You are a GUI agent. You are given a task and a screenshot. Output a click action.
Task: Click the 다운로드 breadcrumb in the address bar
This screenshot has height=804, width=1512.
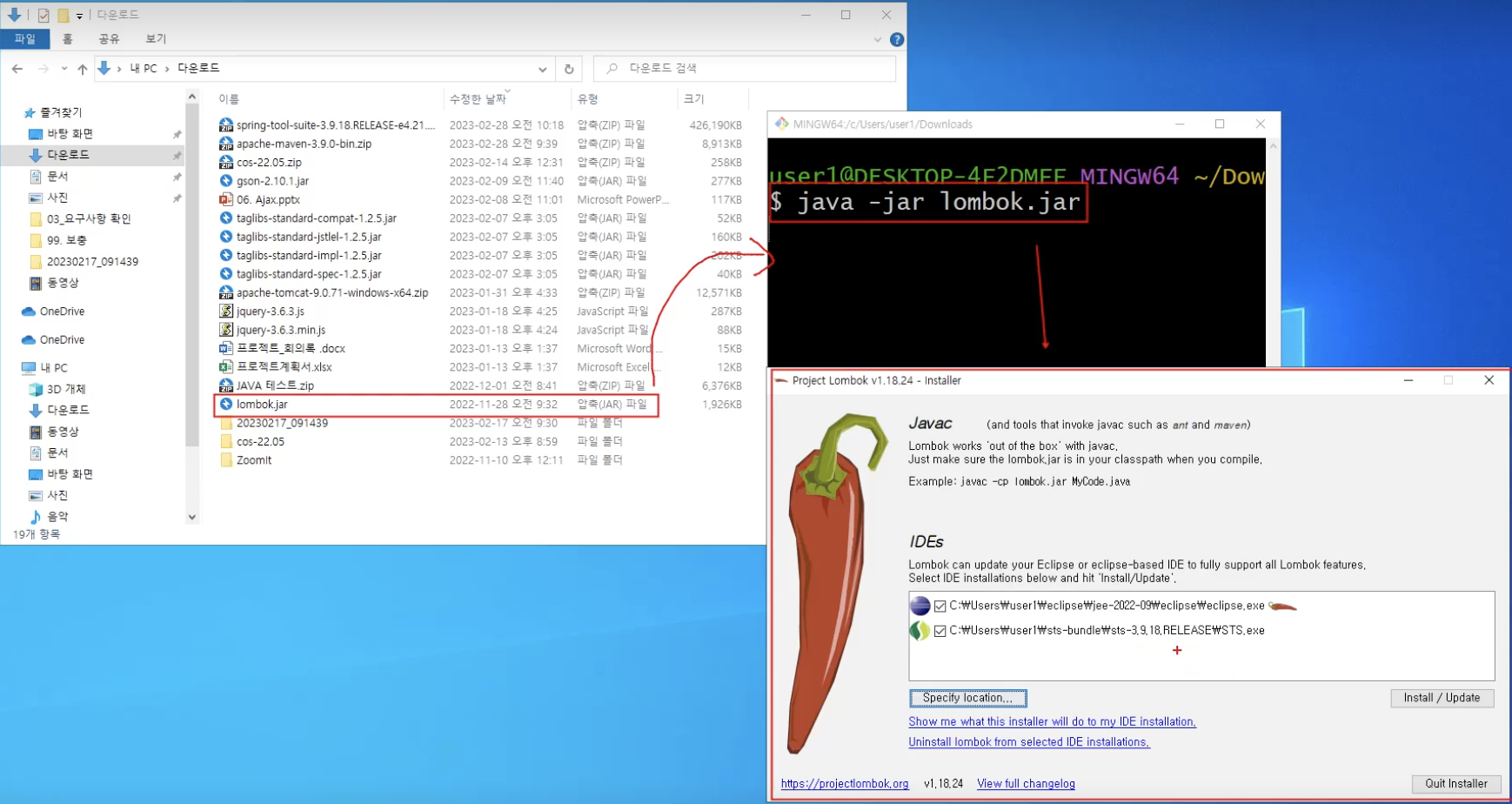tap(198, 69)
